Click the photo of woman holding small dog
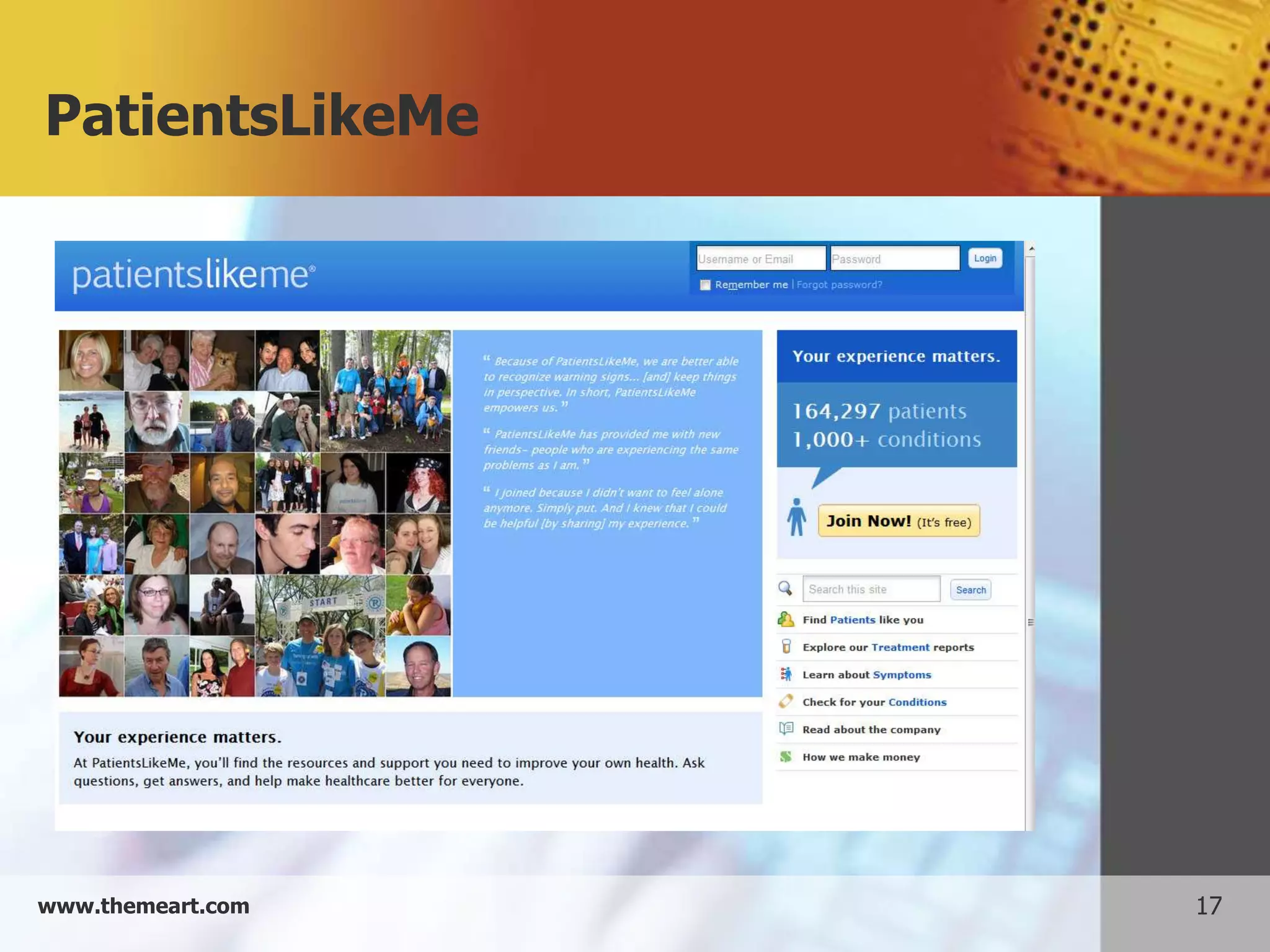1270x952 pixels. [222, 360]
